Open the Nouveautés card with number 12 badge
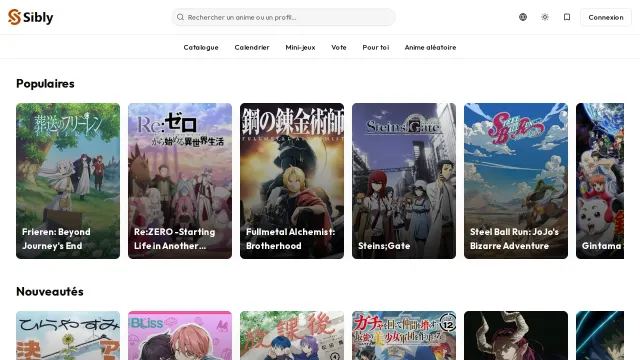Image resolution: width=640 pixels, height=360 pixels. click(x=404, y=336)
